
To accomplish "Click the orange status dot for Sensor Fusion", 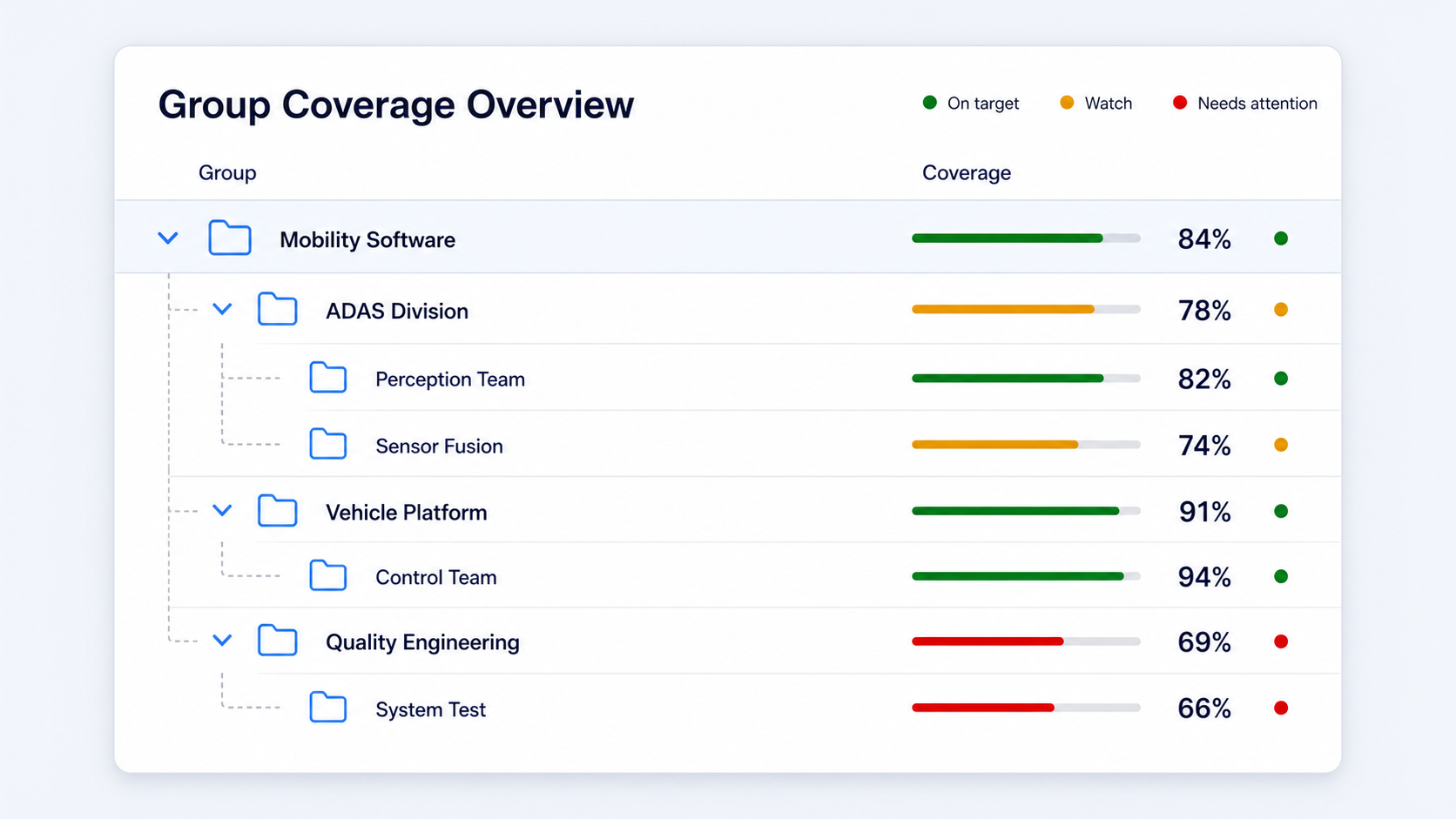I will (x=1281, y=445).
